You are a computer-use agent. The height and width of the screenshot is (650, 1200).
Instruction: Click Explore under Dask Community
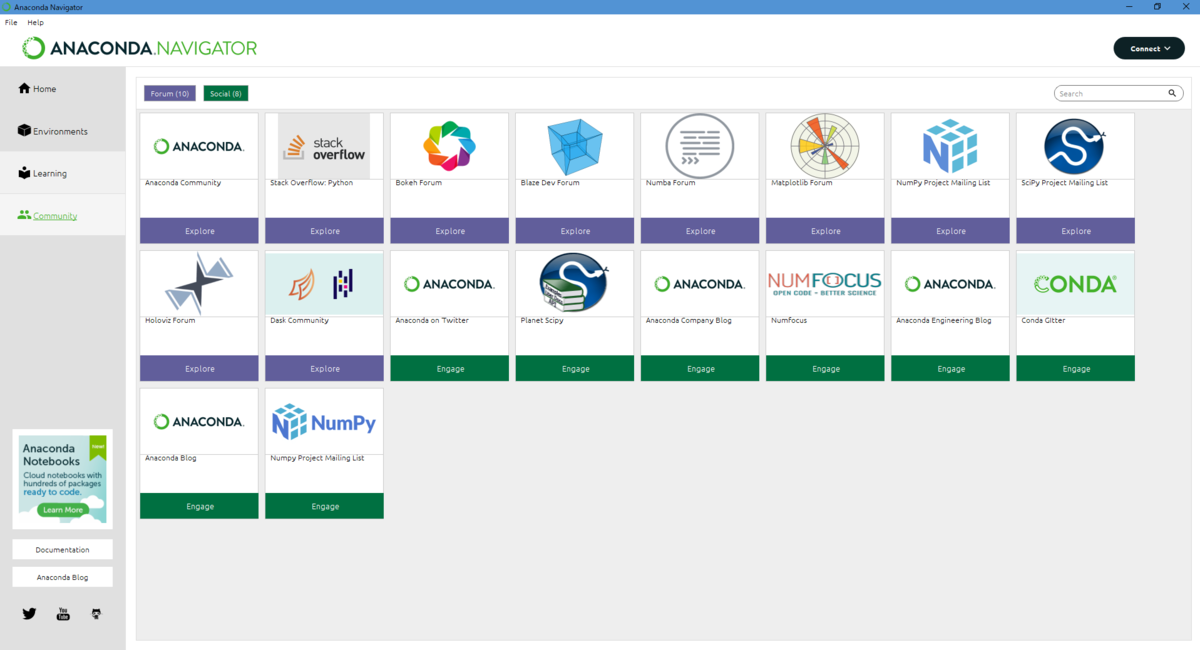[x=324, y=368]
